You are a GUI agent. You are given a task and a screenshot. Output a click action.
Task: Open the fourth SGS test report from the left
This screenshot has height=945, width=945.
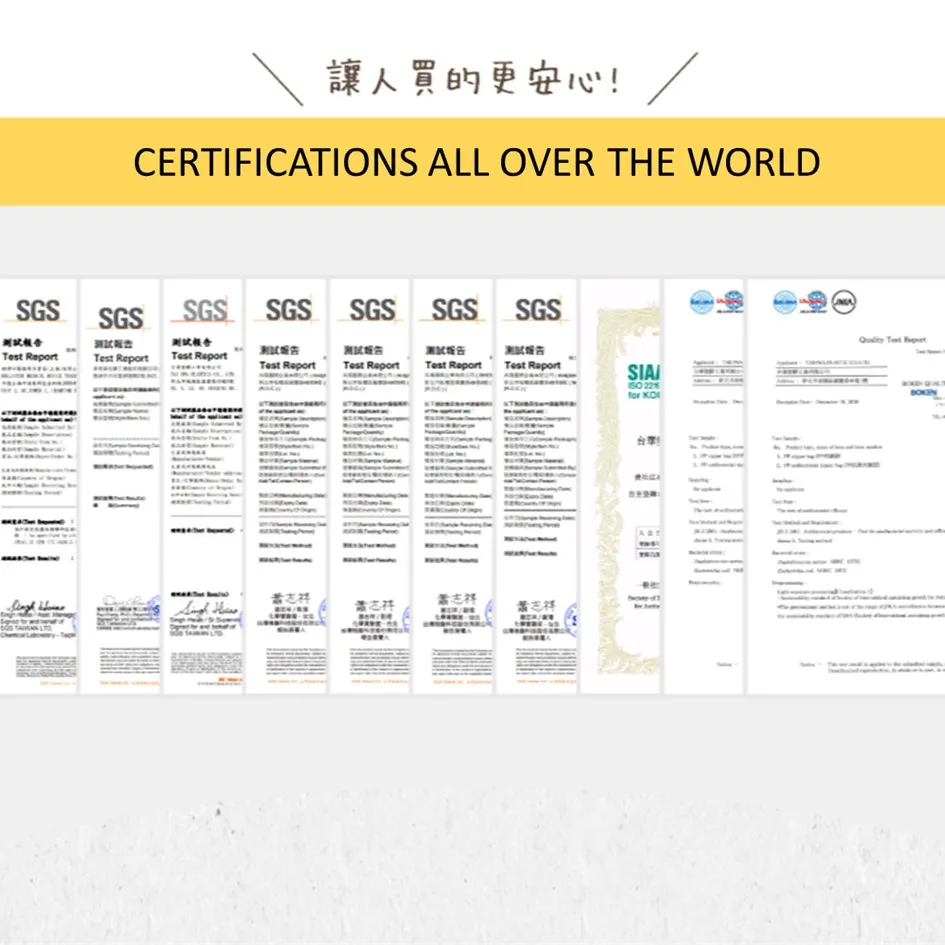pyautogui.click(x=286, y=486)
